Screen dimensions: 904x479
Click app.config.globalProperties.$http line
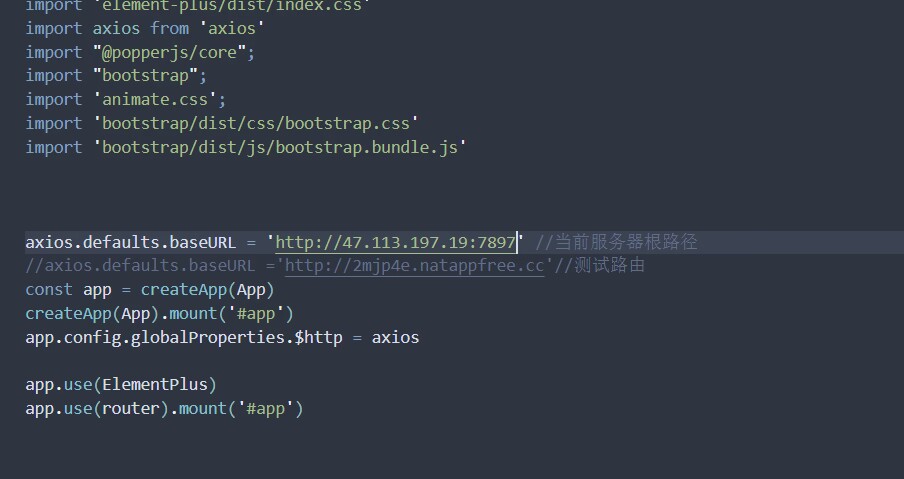[x=222, y=337]
